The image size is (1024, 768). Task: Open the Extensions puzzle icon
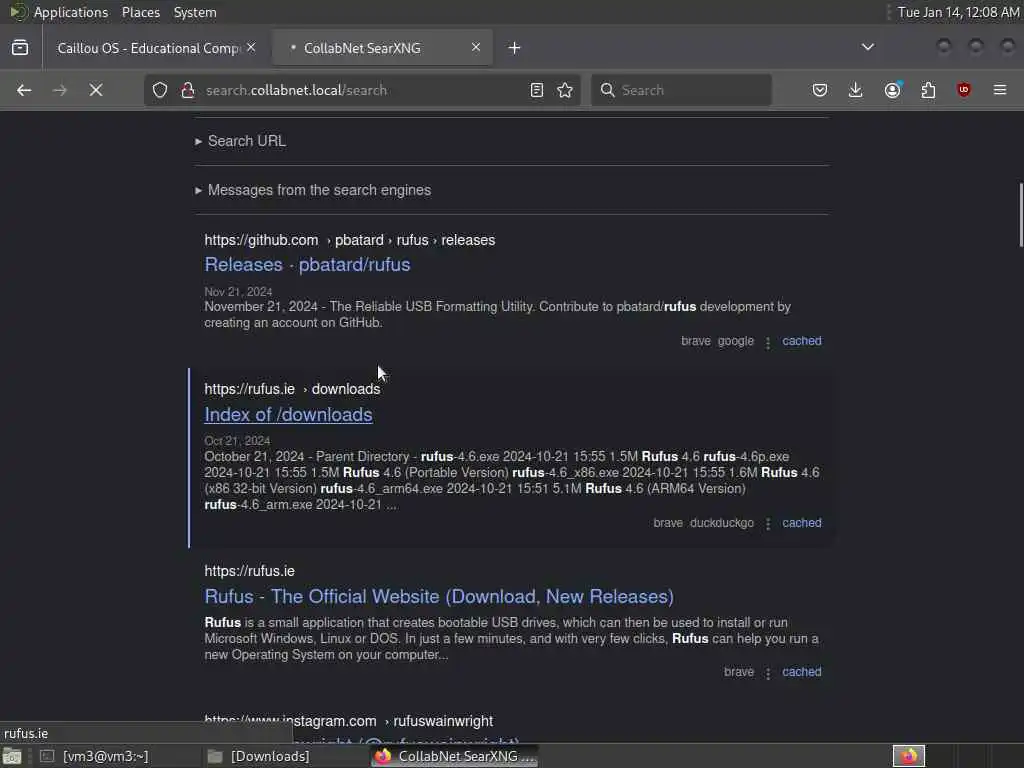pyautogui.click(x=928, y=90)
